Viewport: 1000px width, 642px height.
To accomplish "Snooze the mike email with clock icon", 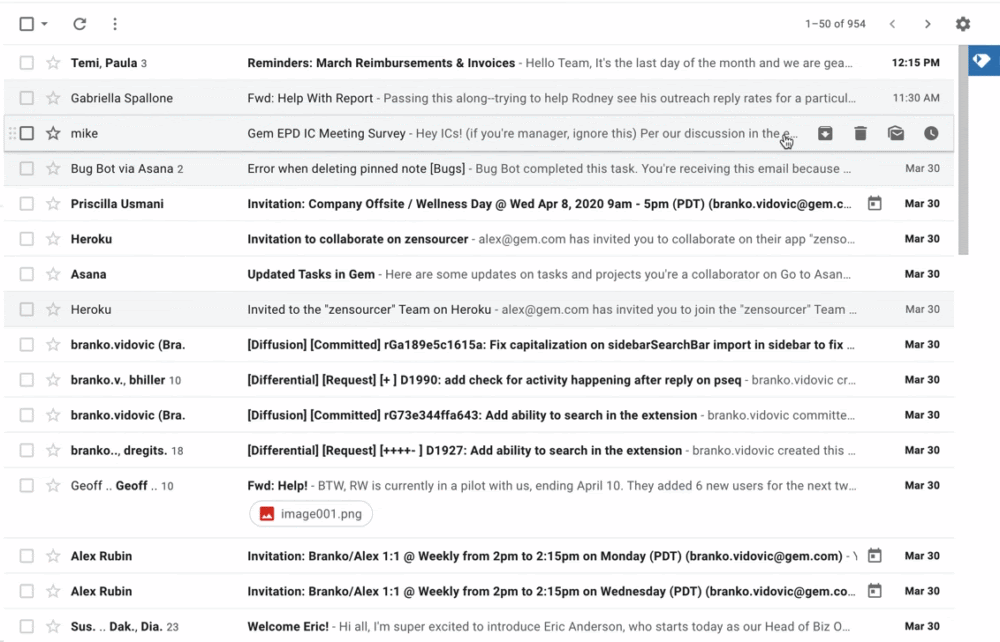I will click(931, 133).
